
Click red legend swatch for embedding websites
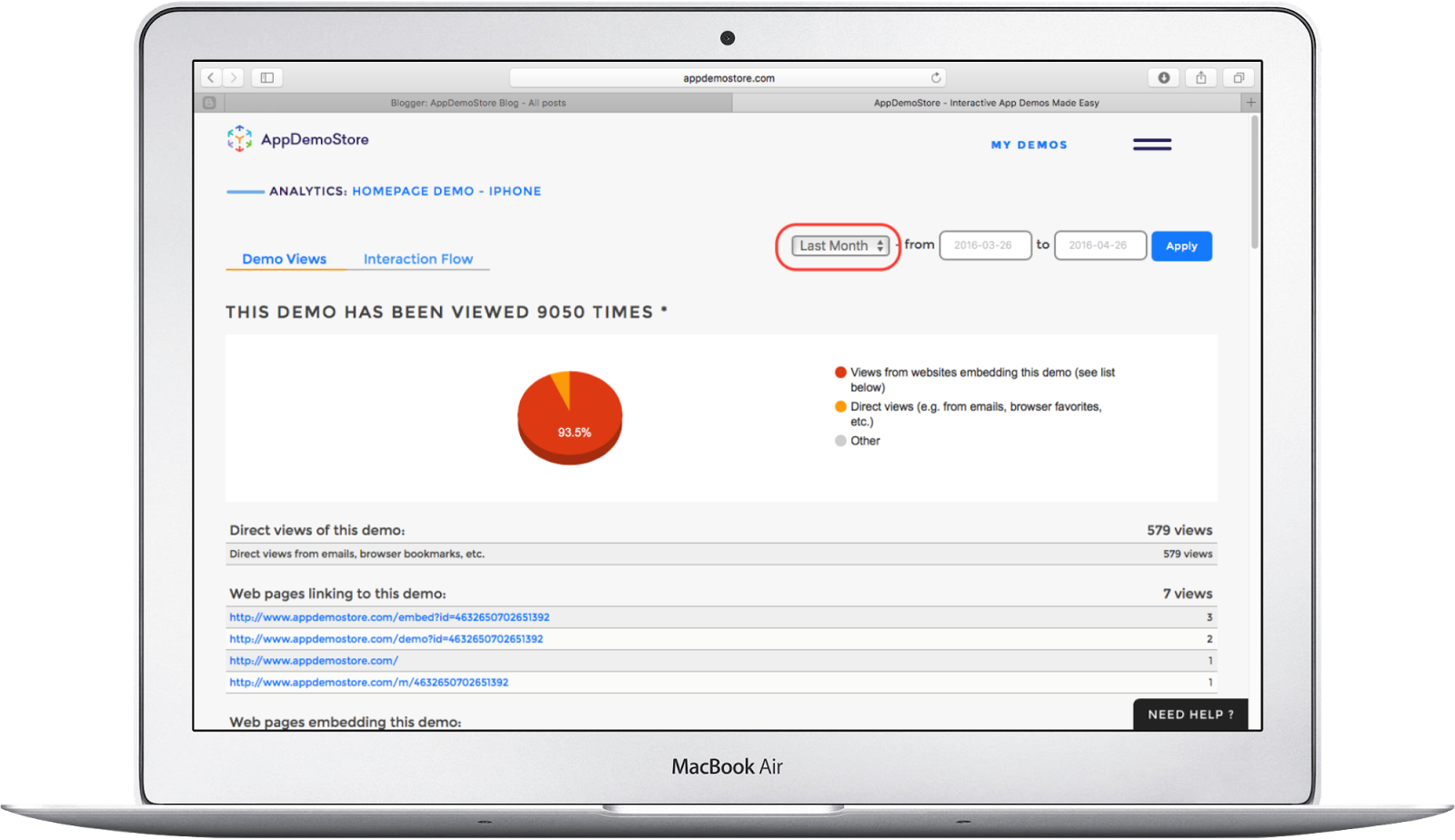(x=840, y=373)
